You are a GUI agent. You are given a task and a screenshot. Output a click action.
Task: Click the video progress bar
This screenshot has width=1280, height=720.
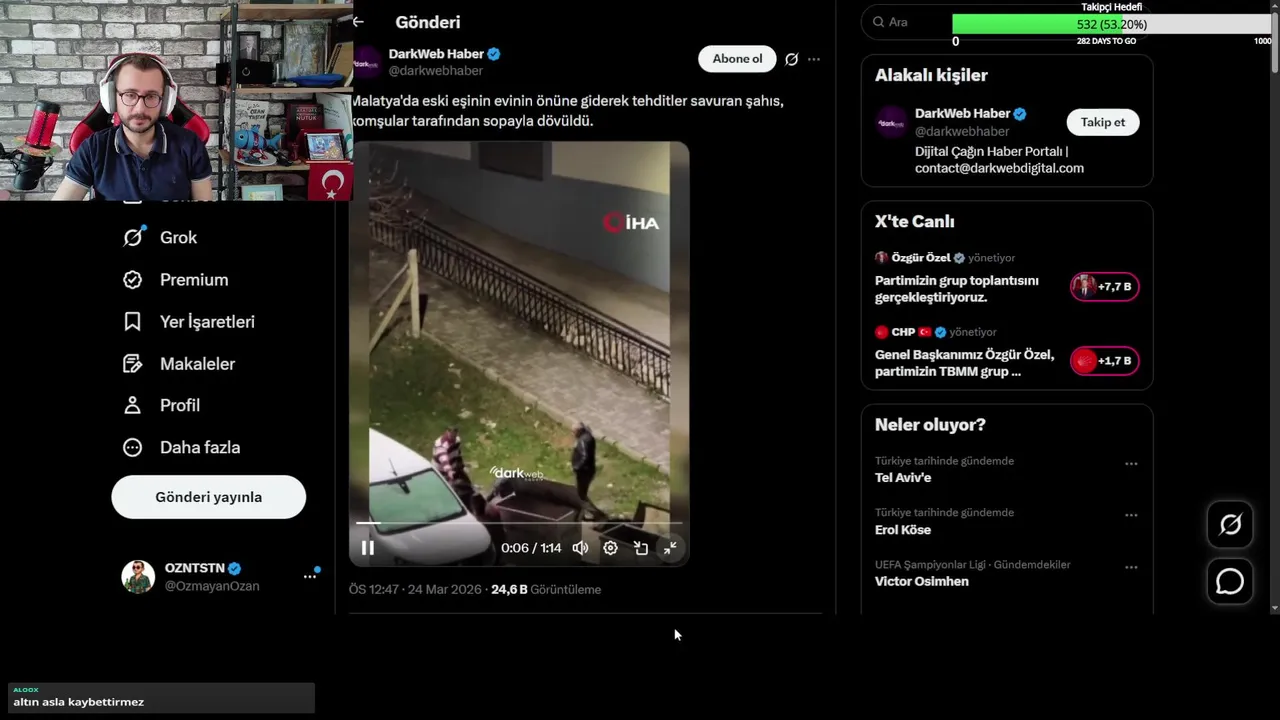pos(519,522)
